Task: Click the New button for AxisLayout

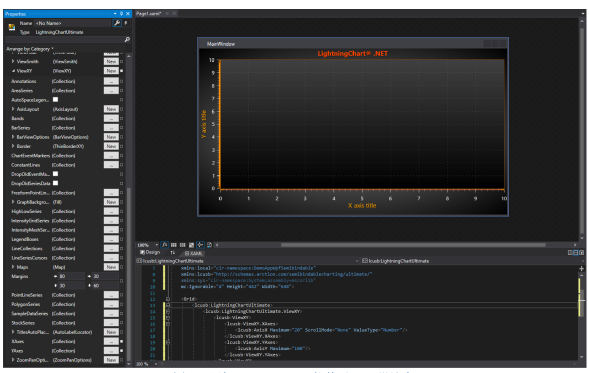Action: [111, 109]
